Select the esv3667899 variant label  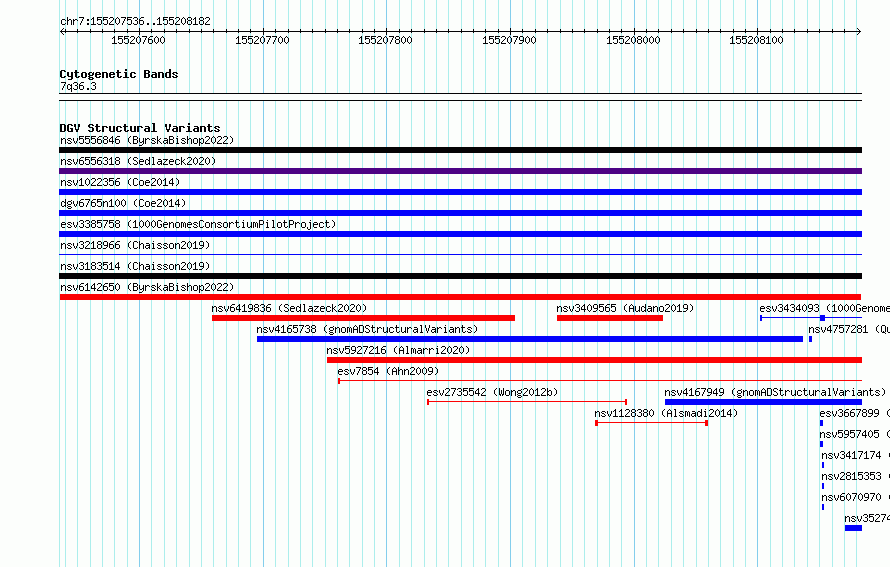(x=854, y=413)
